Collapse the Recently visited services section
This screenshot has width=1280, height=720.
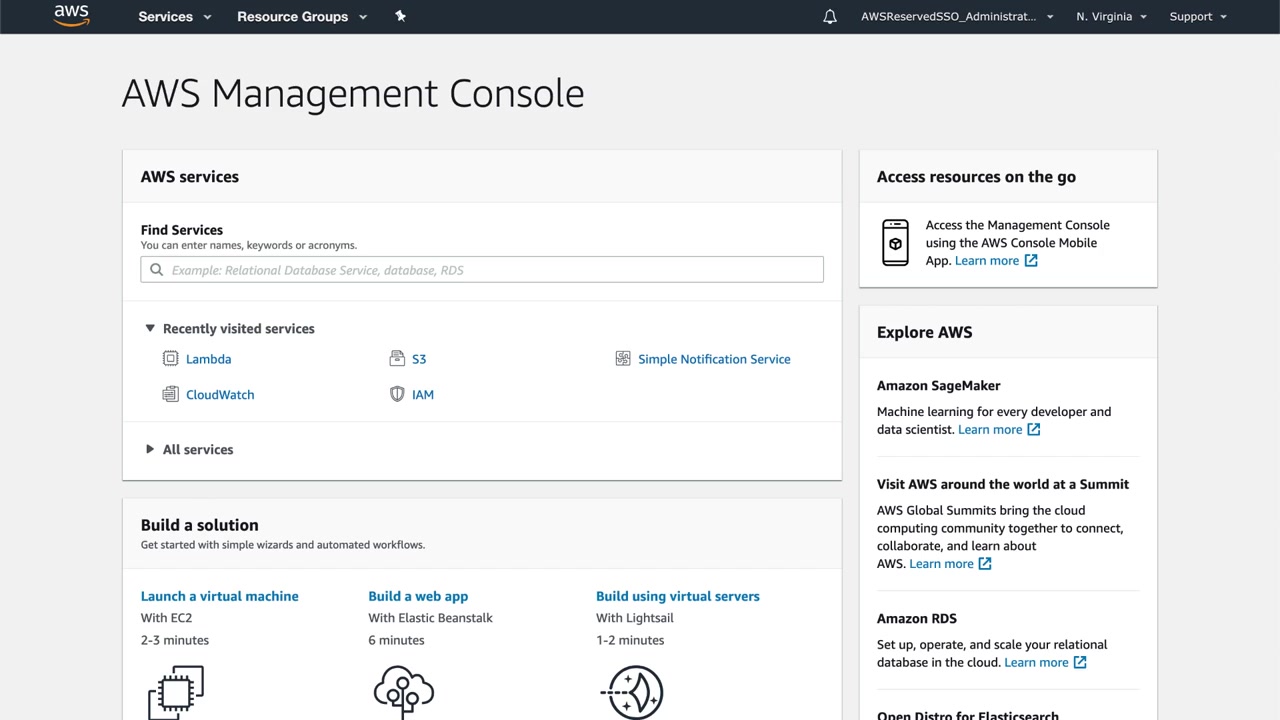tap(150, 328)
